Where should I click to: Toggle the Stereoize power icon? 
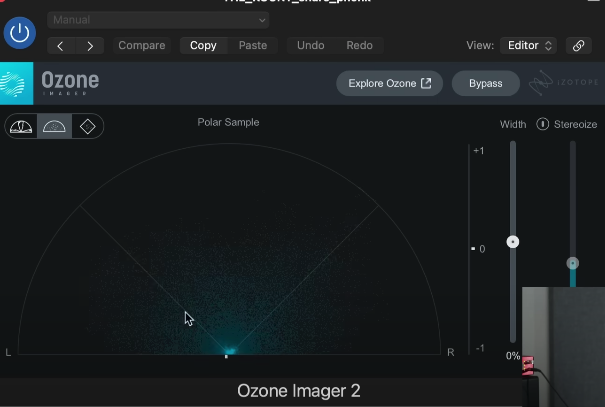point(542,124)
